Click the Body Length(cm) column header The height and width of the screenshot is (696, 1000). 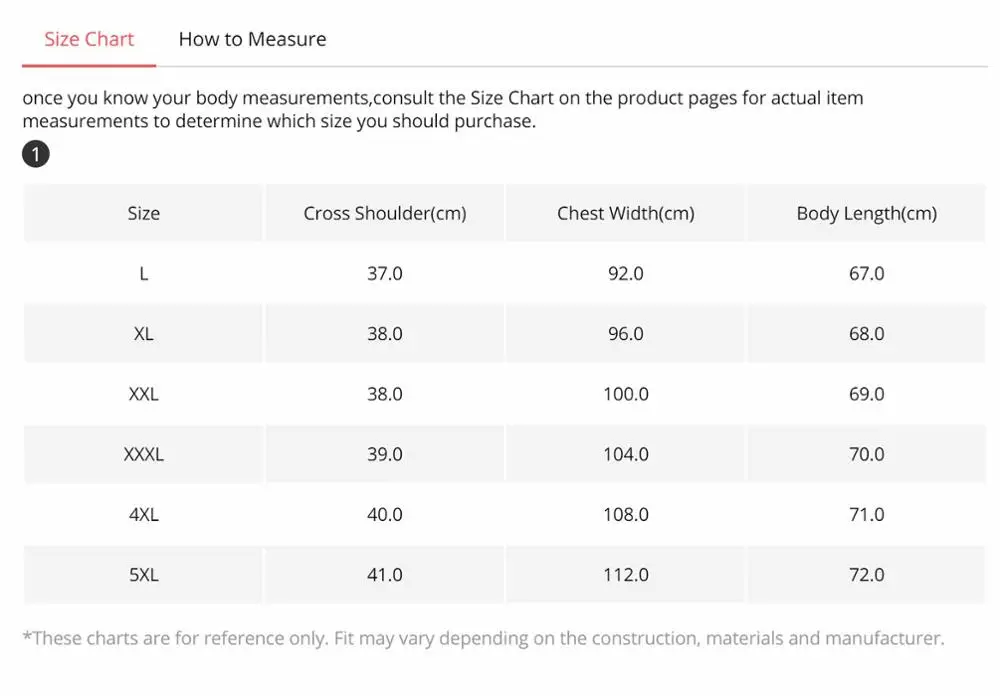point(866,213)
